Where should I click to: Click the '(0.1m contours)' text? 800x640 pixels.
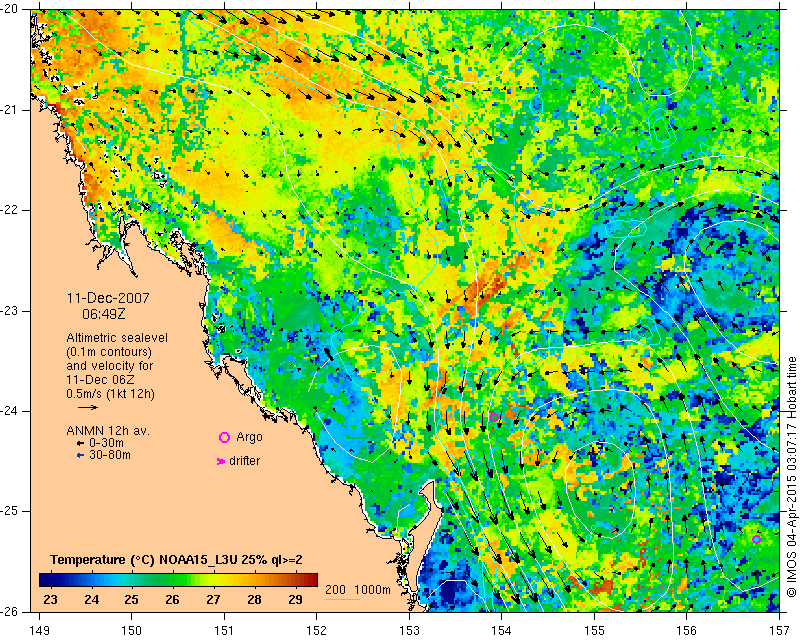click(x=109, y=352)
